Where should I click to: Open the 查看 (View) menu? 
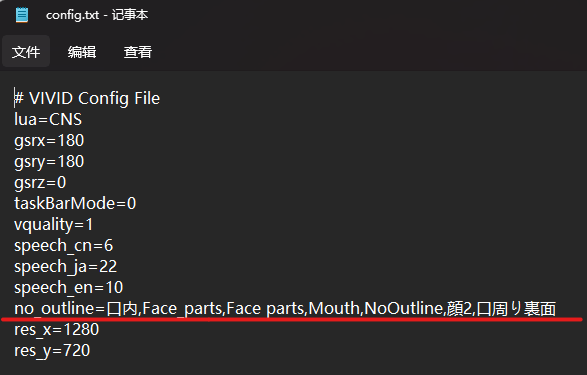coord(138,52)
